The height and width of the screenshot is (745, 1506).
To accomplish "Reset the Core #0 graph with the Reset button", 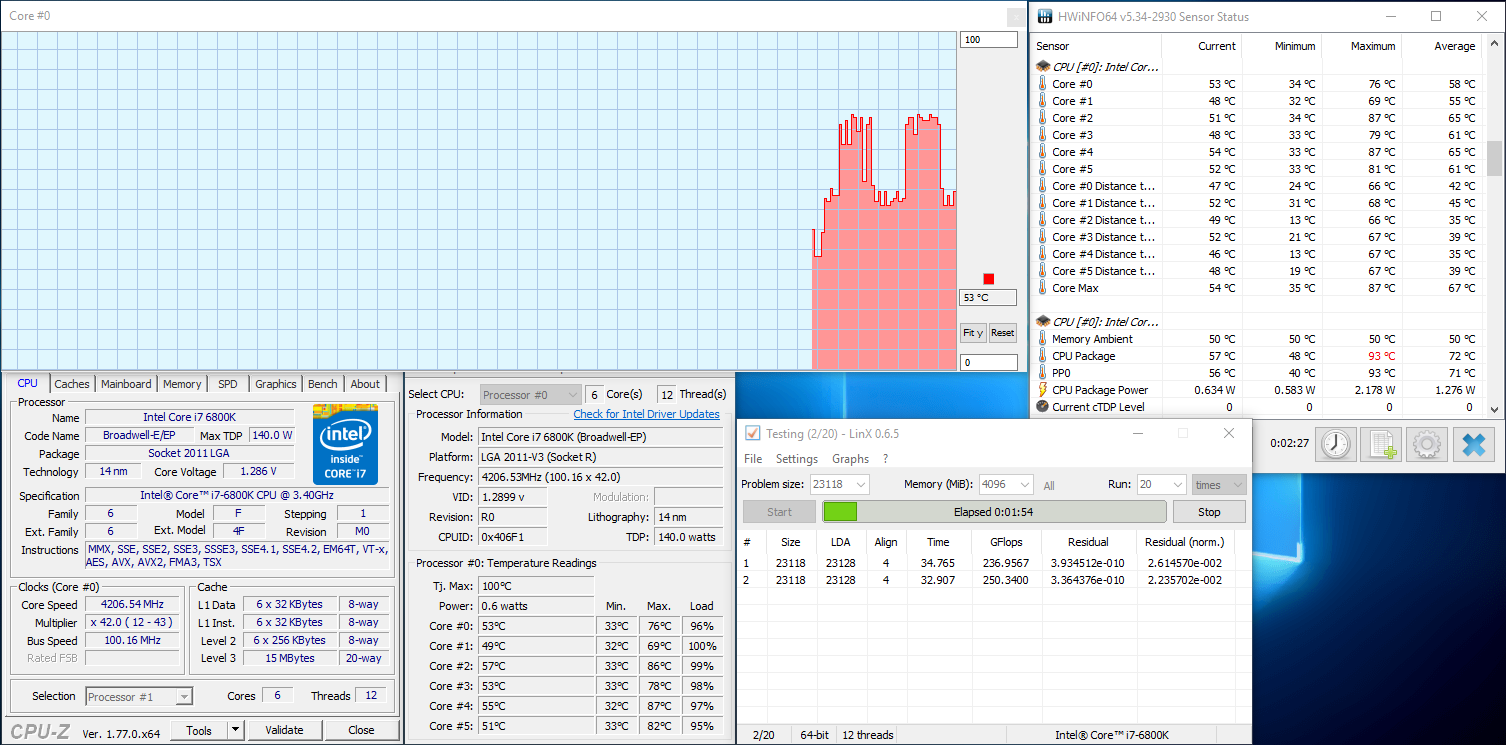I will click(1002, 333).
